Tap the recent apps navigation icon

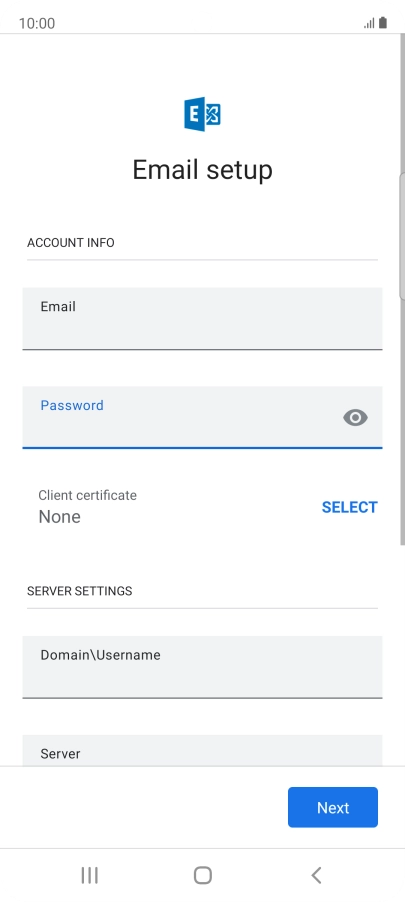click(x=89, y=875)
